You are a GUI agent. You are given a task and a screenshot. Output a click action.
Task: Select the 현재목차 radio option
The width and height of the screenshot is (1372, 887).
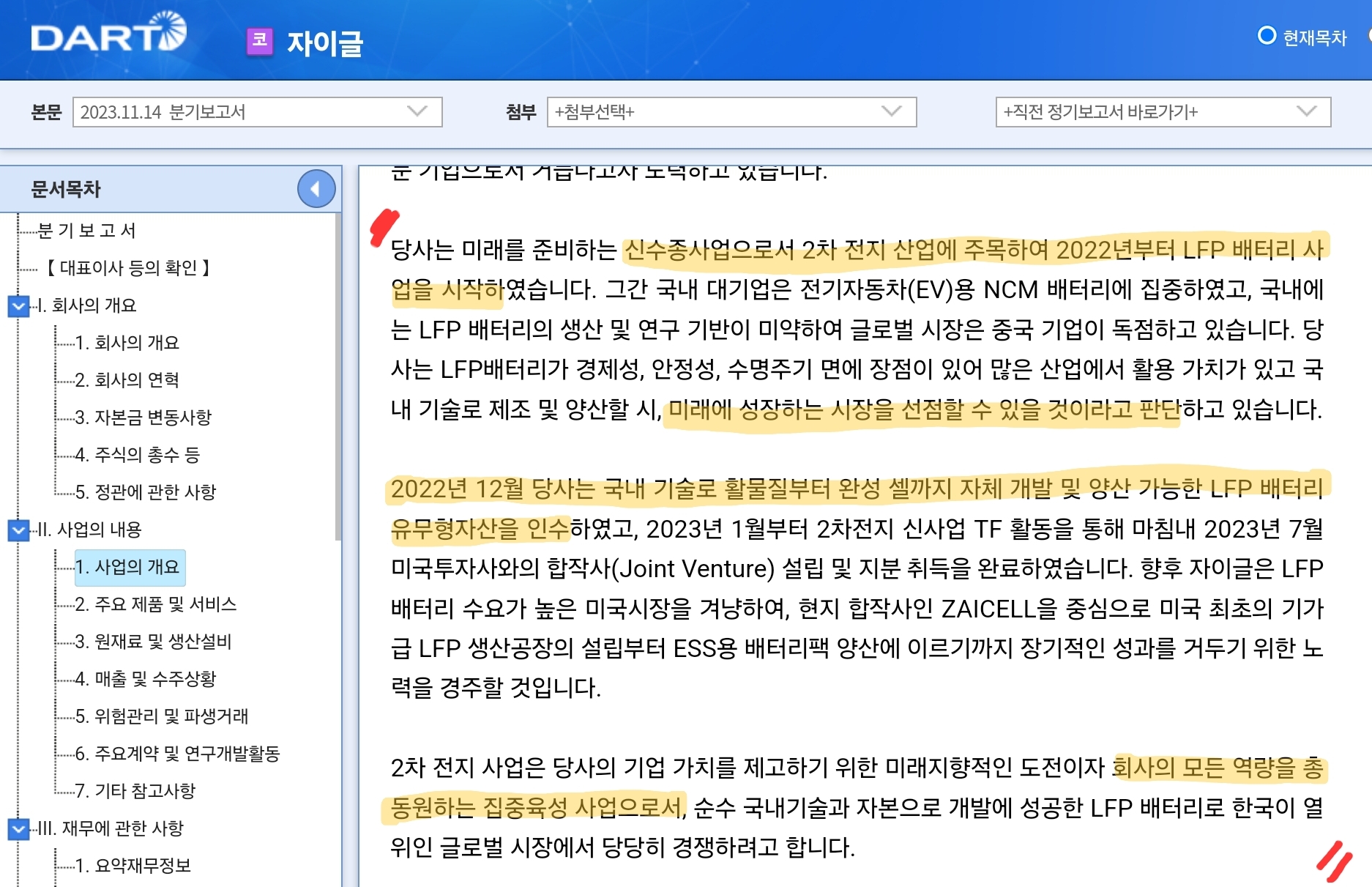pyautogui.click(x=1269, y=33)
